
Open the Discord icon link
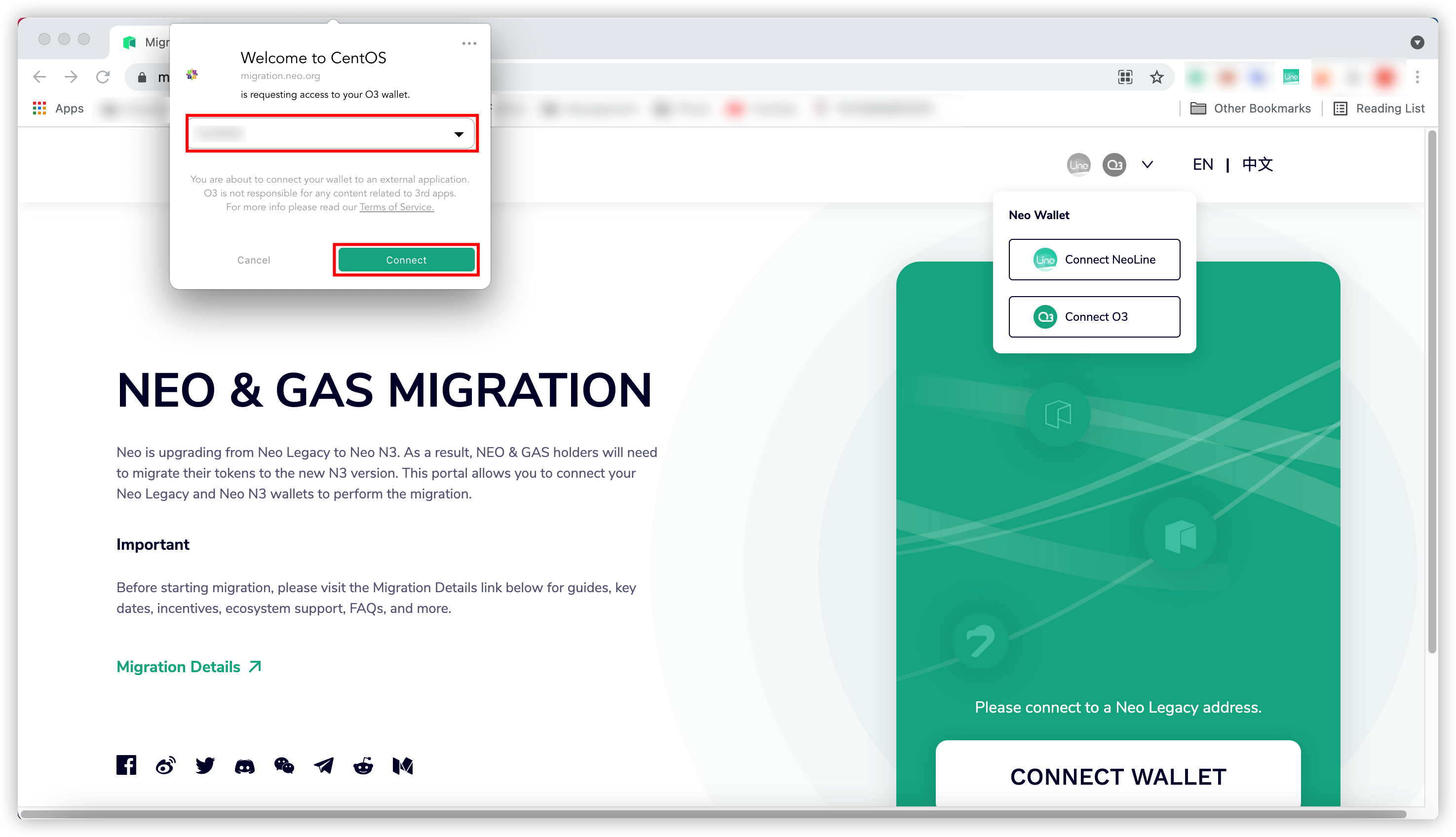click(244, 766)
